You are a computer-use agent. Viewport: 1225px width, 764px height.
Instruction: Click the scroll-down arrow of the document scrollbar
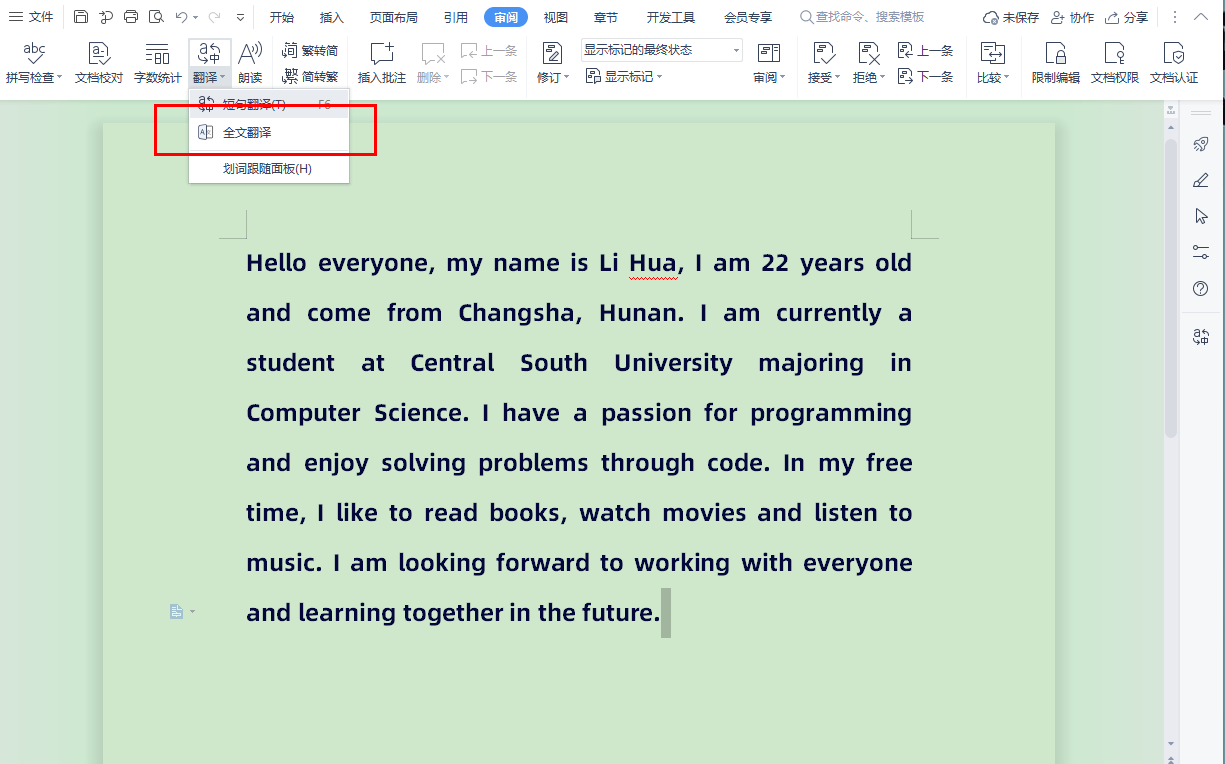[x=1171, y=744]
